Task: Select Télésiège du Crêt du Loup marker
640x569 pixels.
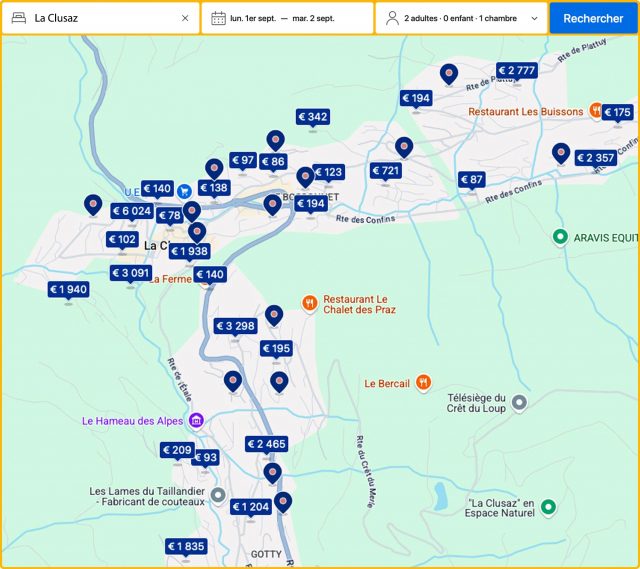Action: tap(518, 403)
